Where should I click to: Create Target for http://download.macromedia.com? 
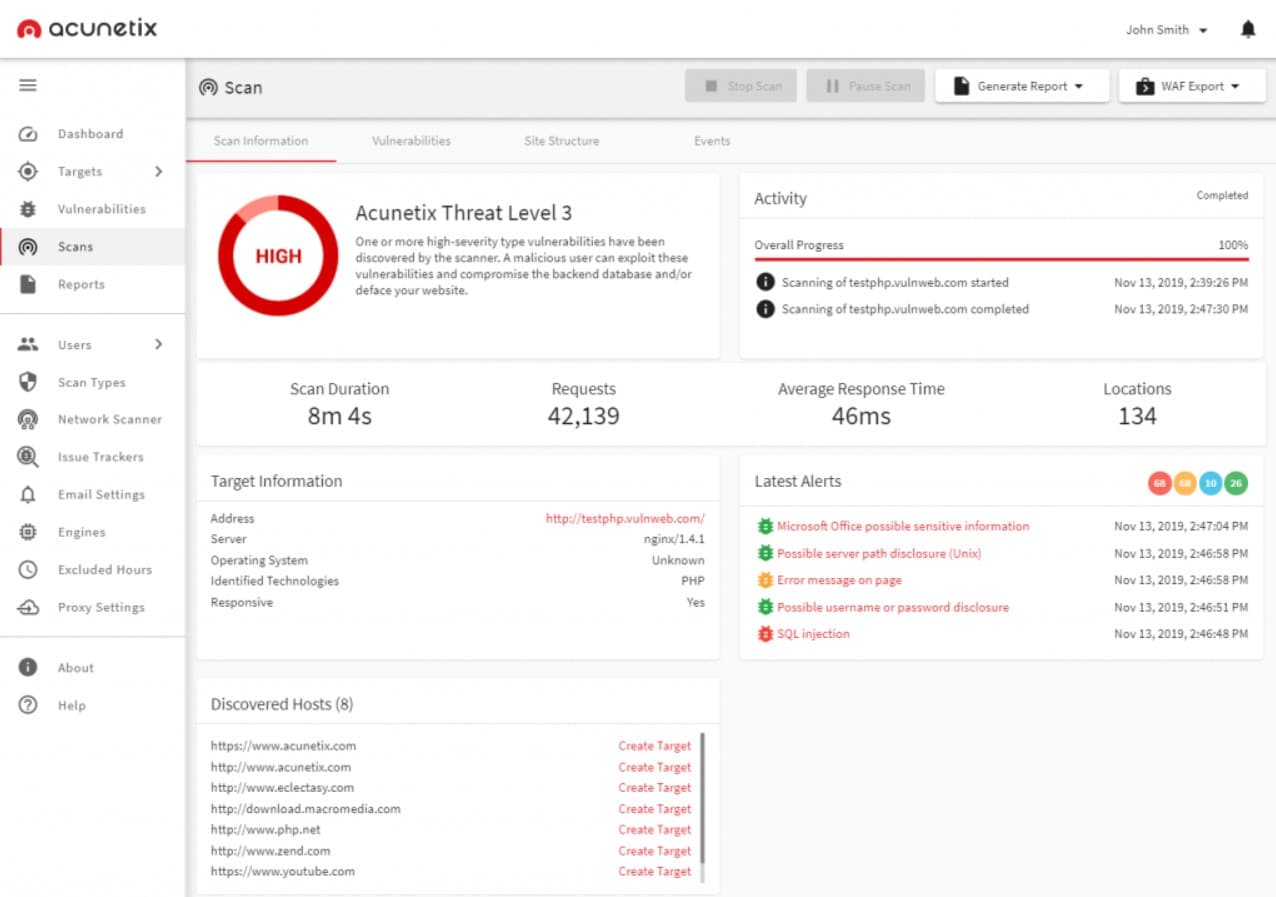point(655,809)
